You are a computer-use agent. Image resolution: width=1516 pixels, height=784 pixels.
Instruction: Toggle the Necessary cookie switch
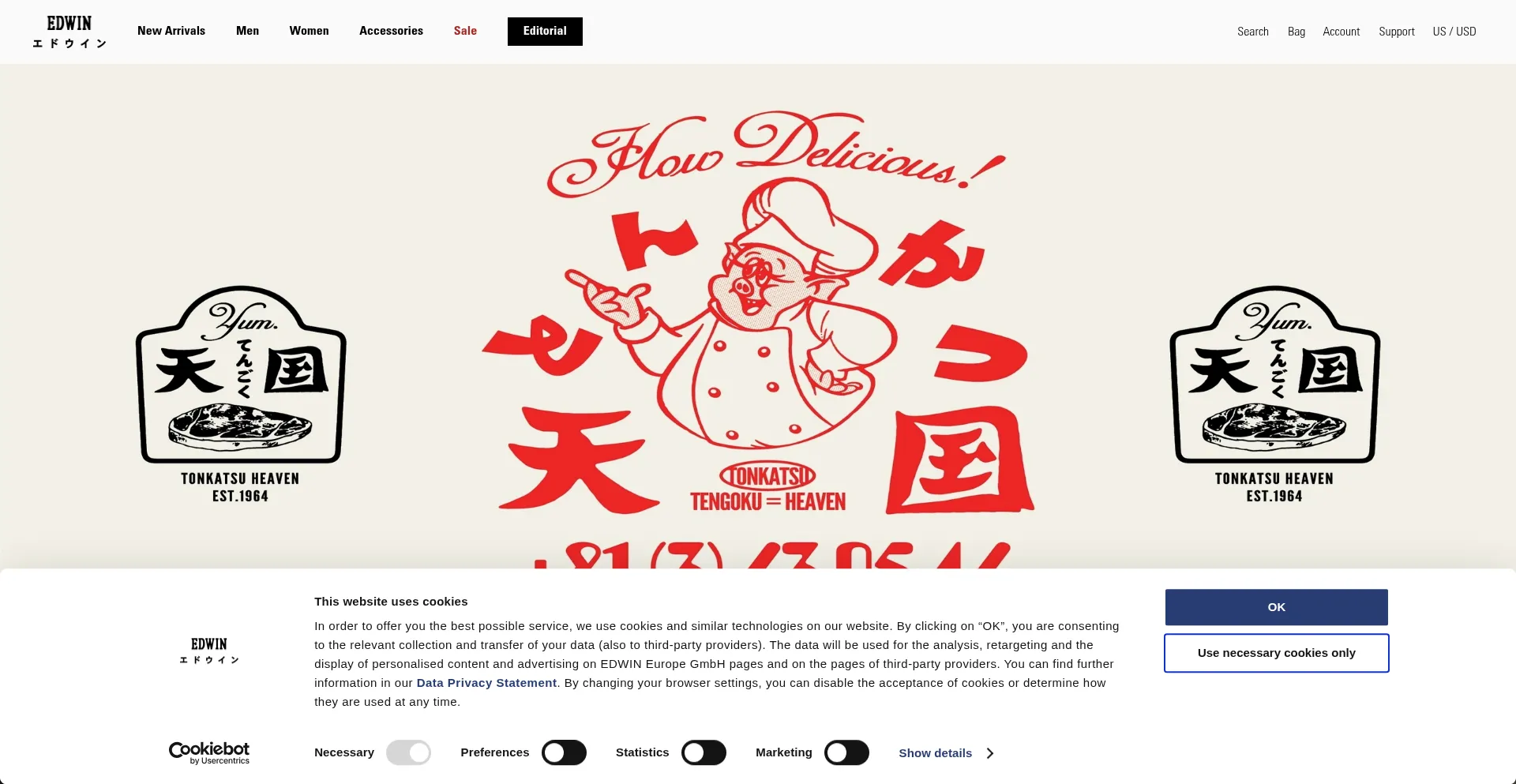(x=408, y=753)
